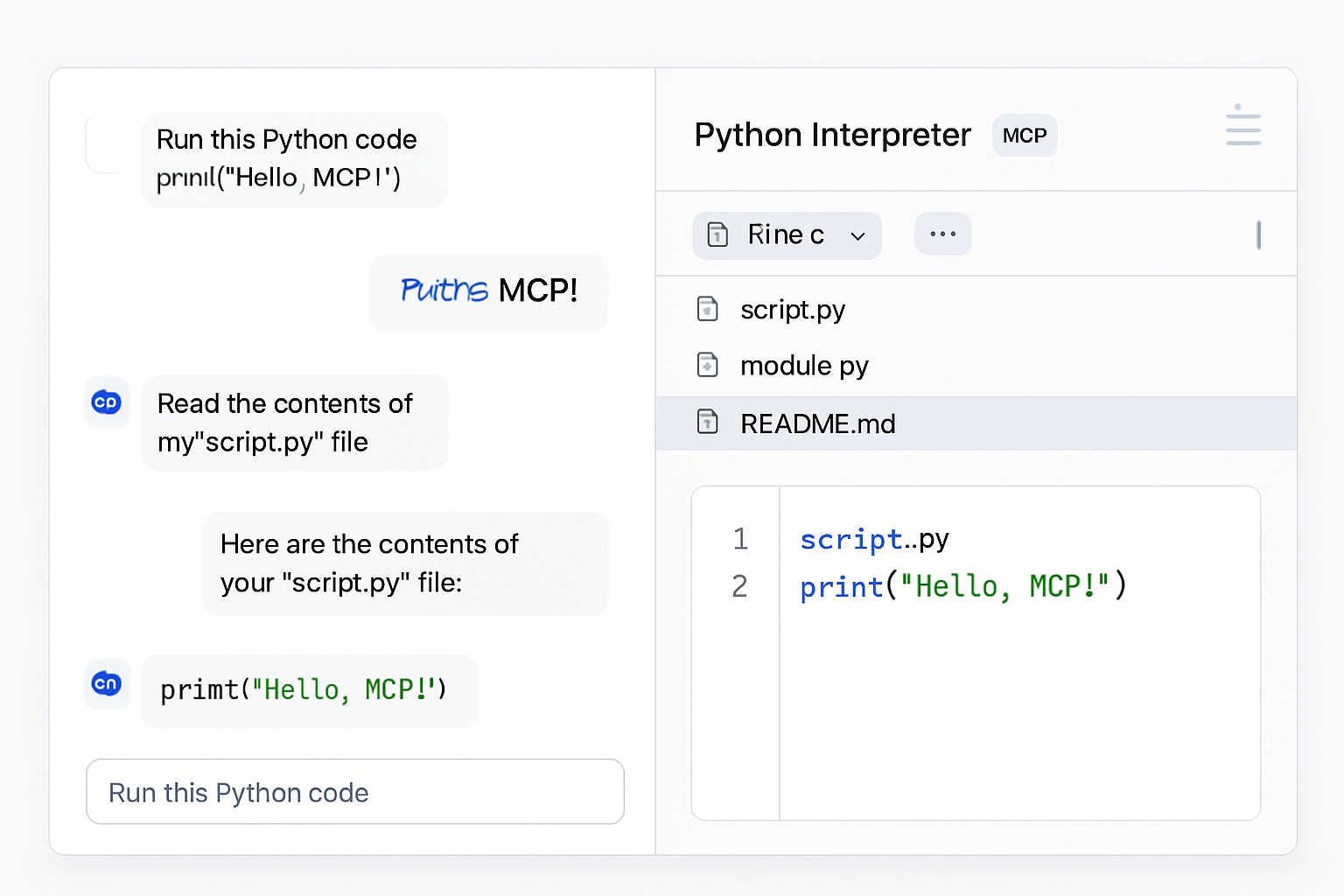1344x896 pixels.
Task: Click the 'Python Interpreter' panel title
Action: (x=832, y=136)
